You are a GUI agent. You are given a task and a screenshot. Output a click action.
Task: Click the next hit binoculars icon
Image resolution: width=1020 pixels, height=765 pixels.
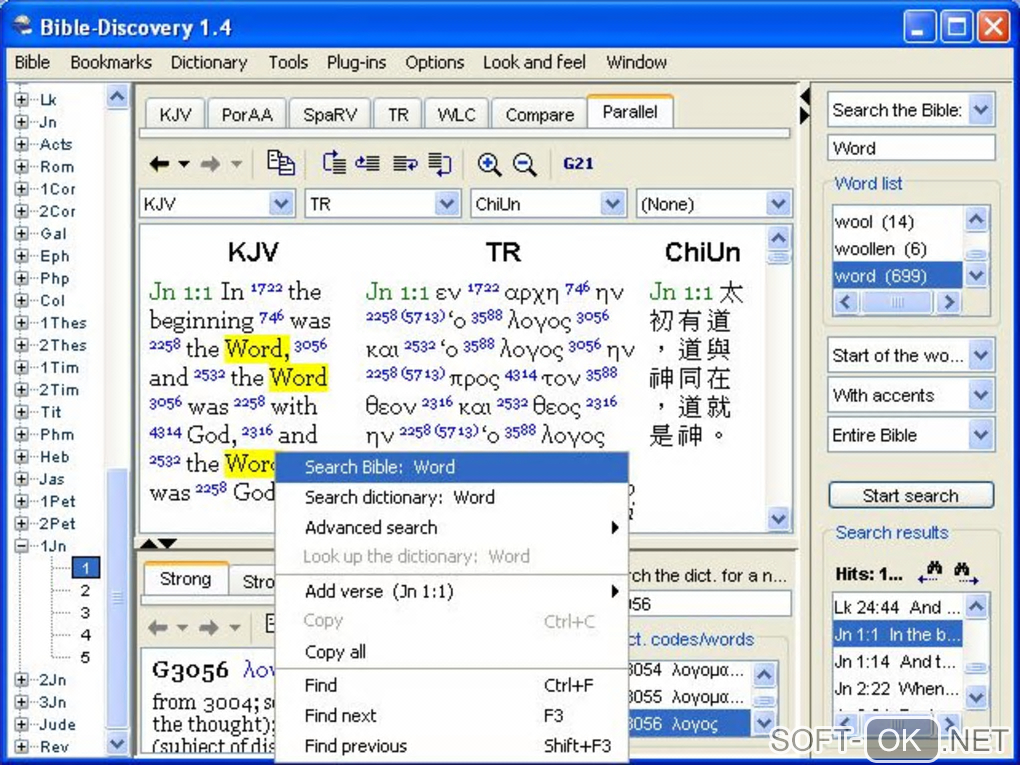pos(965,572)
